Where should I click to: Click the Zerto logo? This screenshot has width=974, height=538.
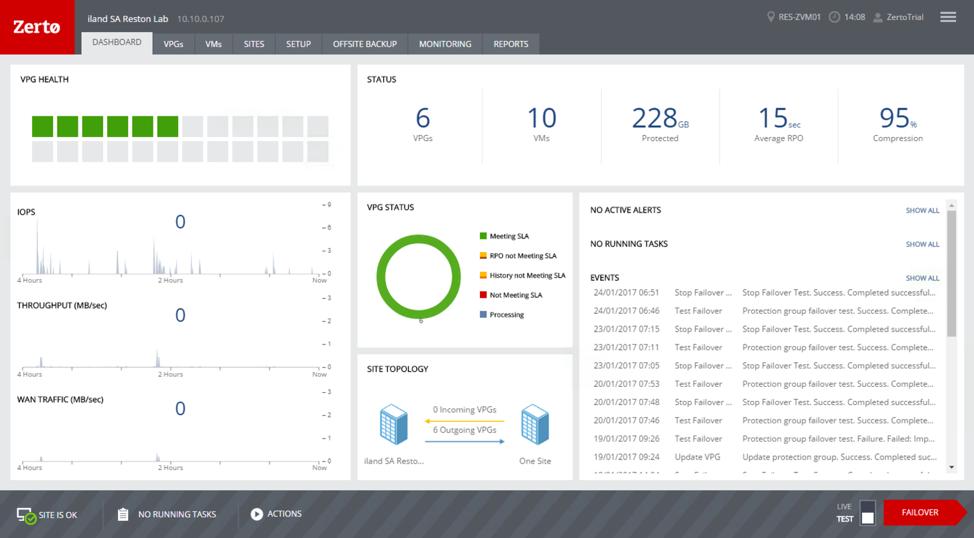click(x=37, y=27)
